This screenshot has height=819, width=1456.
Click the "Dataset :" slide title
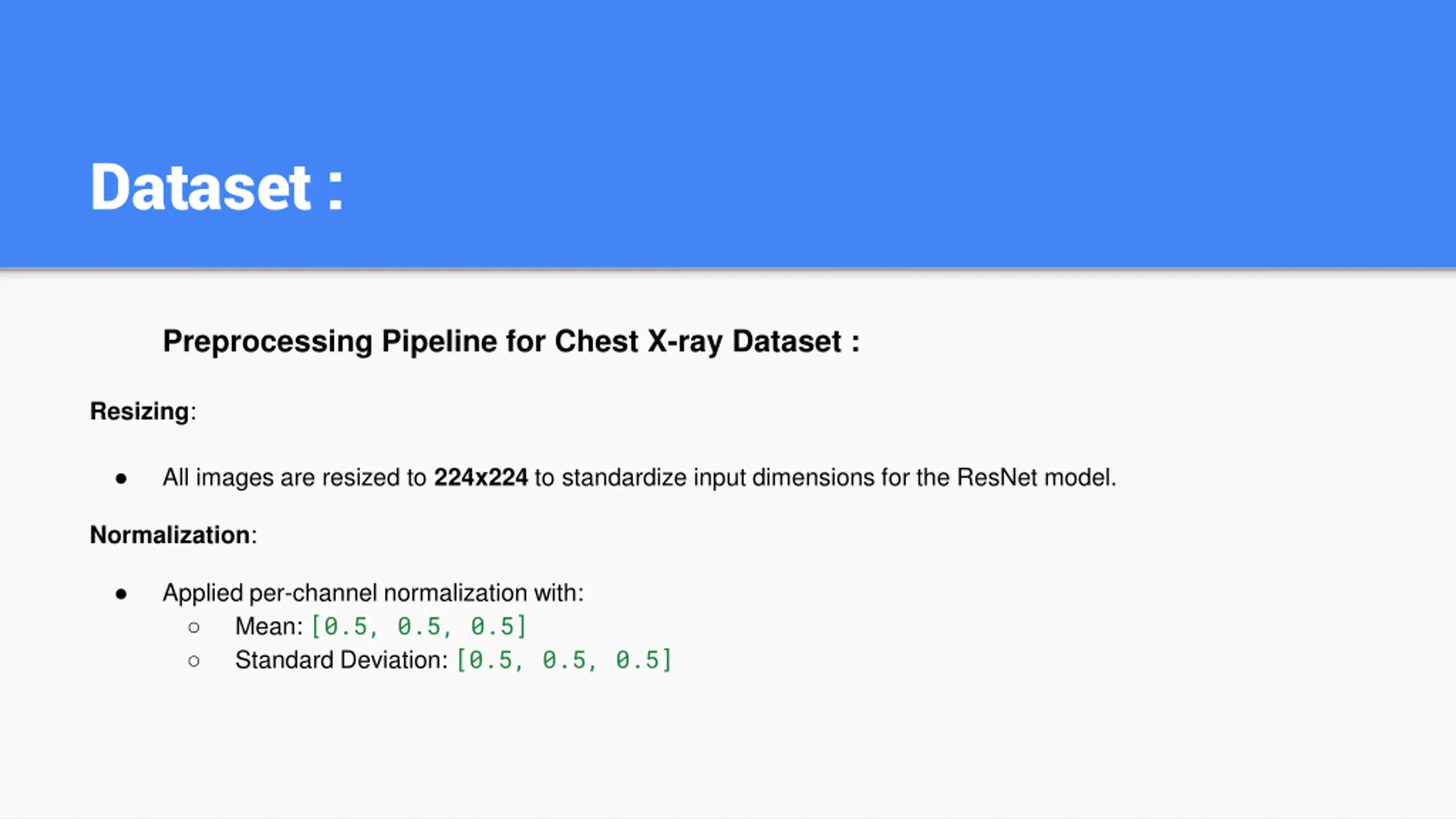coord(216,187)
